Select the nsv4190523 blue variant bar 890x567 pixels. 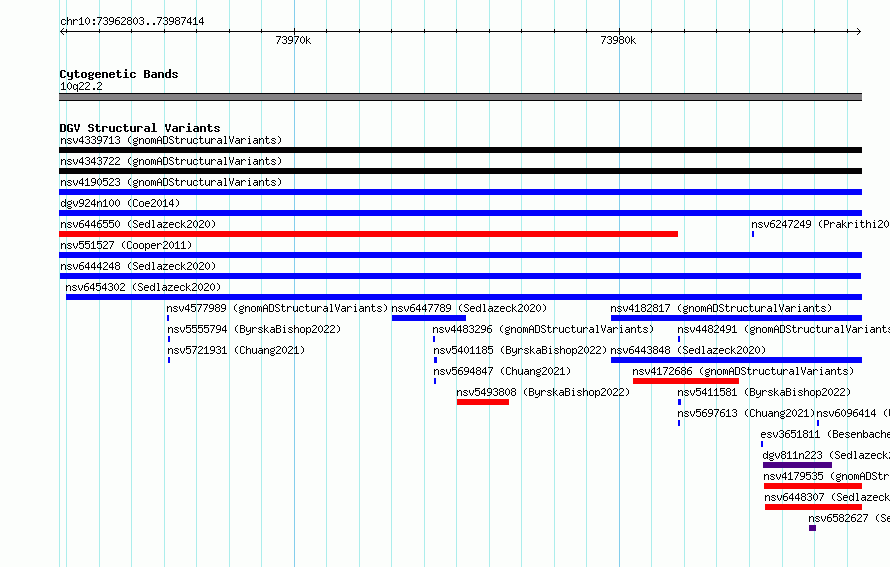click(x=460, y=192)
